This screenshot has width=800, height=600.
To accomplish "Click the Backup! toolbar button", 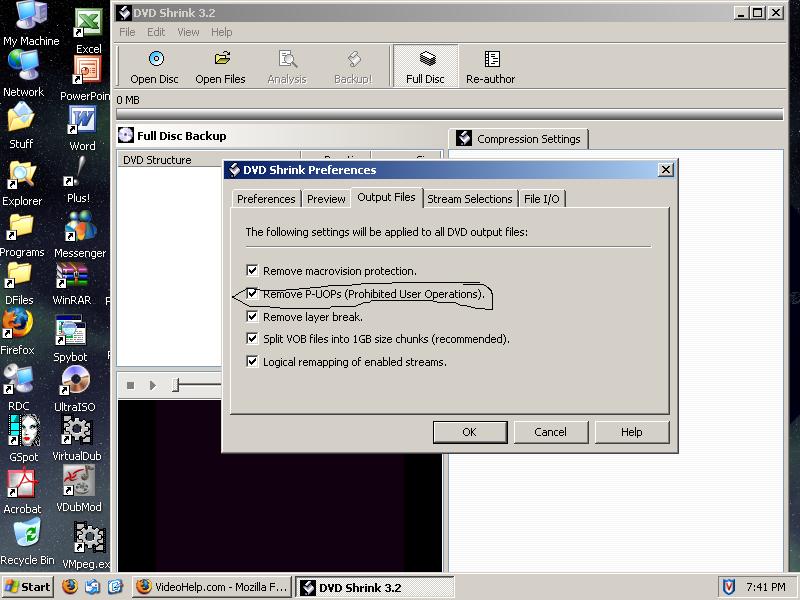I will 353,67.
